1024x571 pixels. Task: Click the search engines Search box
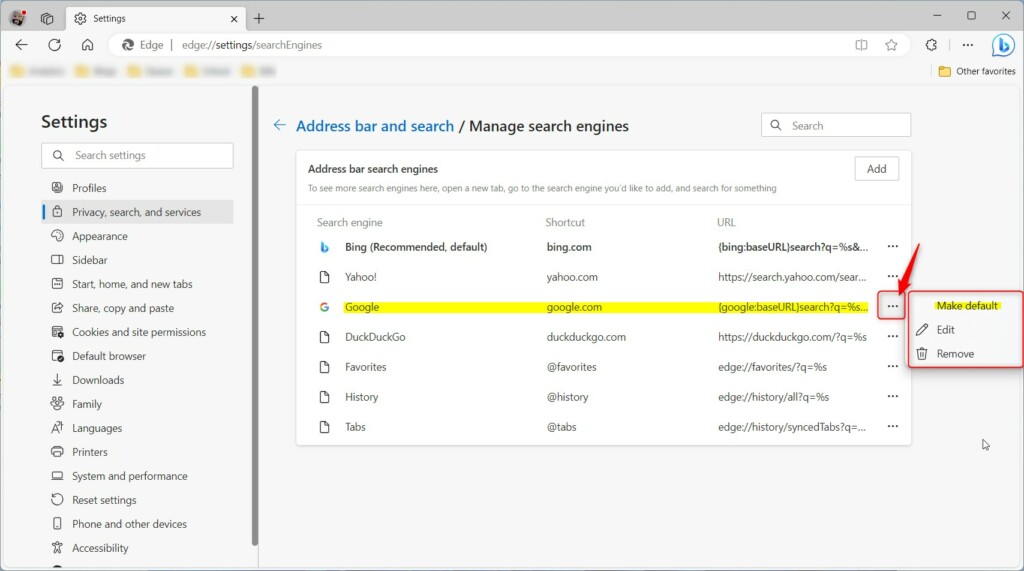[835, 125]
